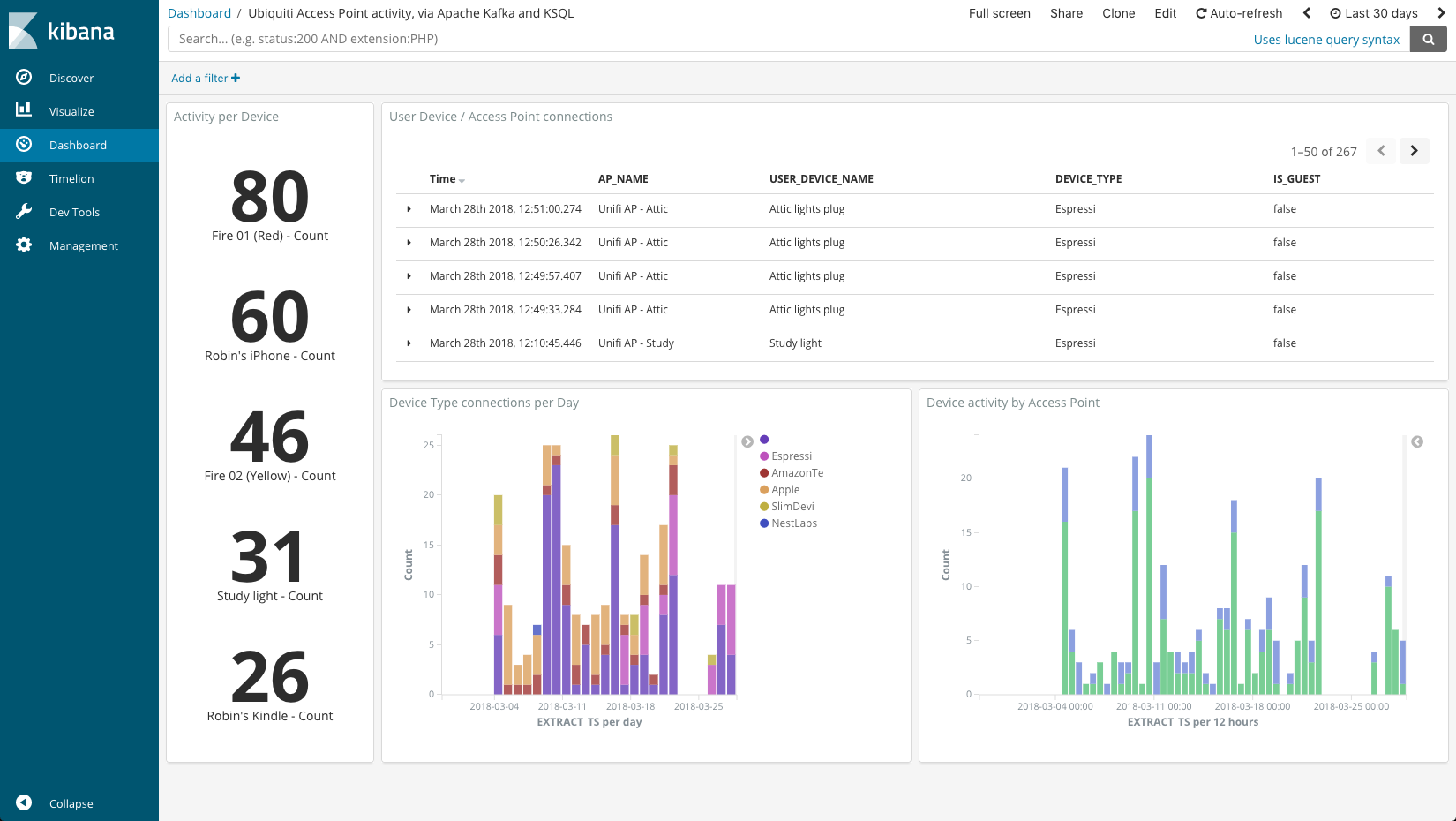Viewport: 1456px width, 821px height.
Task: Click Share in top bar
Action: coord(1066,13)
